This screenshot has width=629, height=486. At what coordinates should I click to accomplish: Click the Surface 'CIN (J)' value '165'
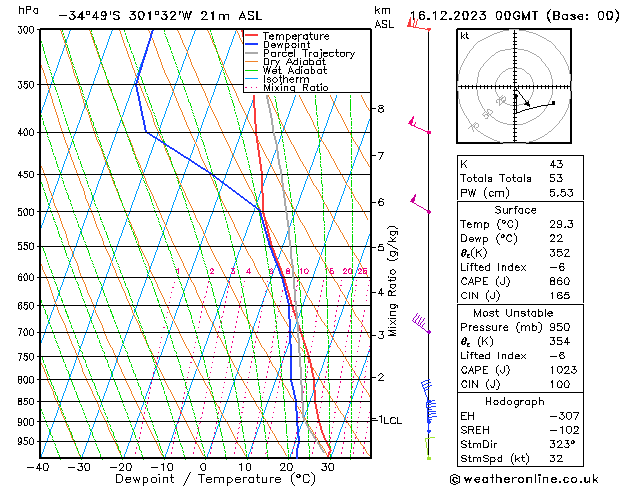tap(560, 296)
